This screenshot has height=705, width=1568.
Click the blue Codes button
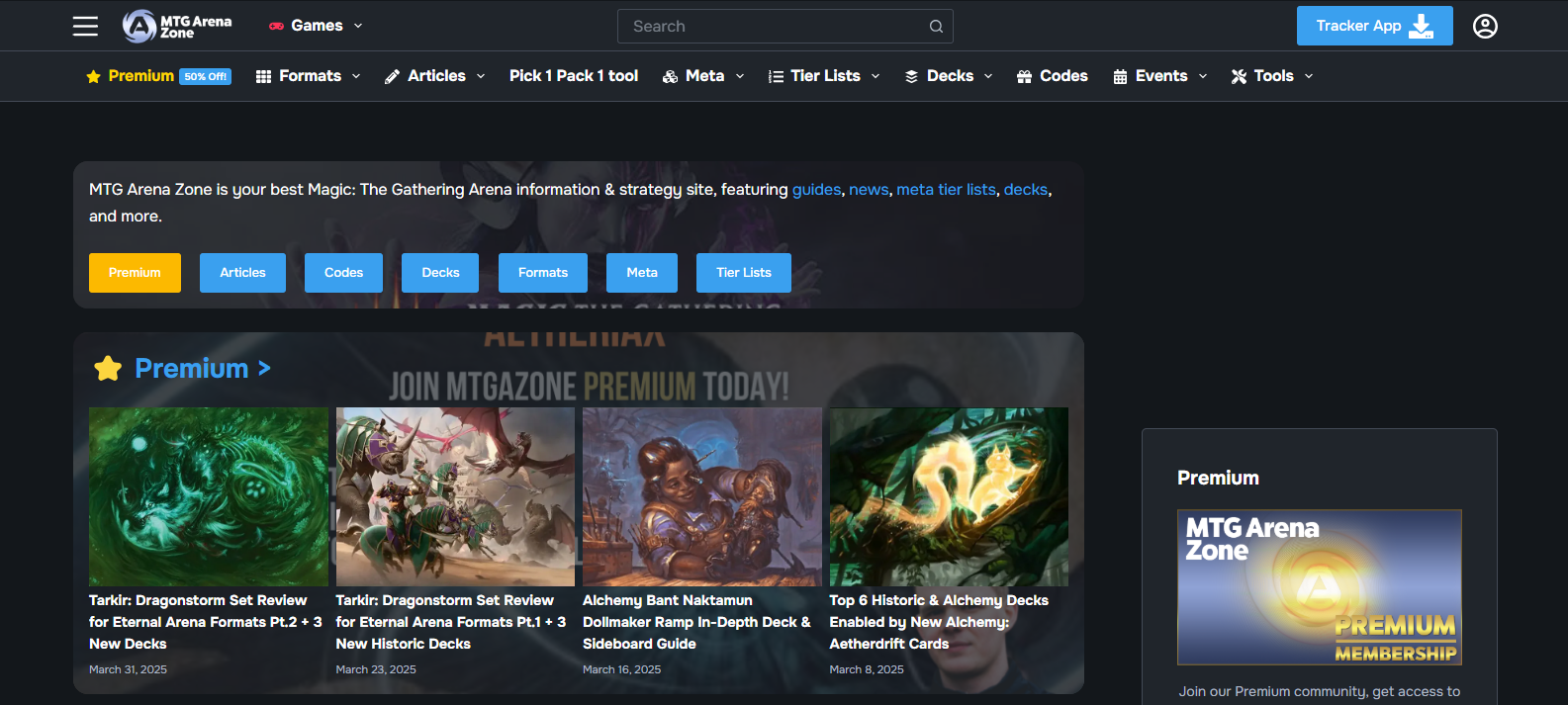pyautogui.click(x=343, y=273)
